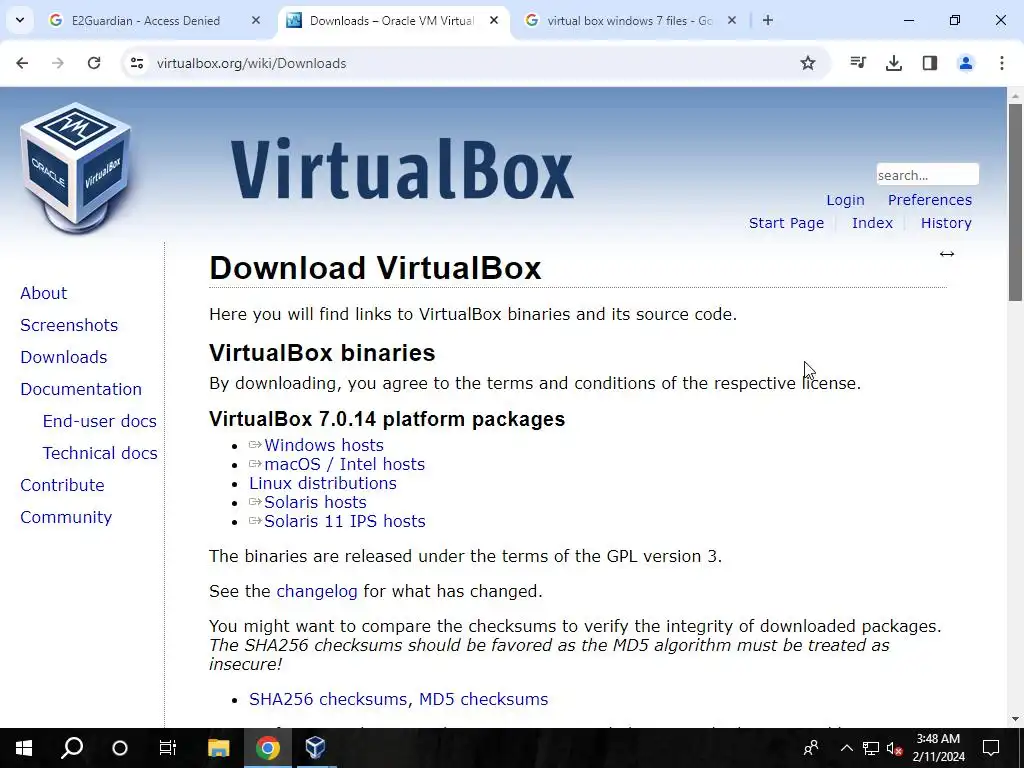Open Chrome three-dot menu

click(x=1002, y=63)
